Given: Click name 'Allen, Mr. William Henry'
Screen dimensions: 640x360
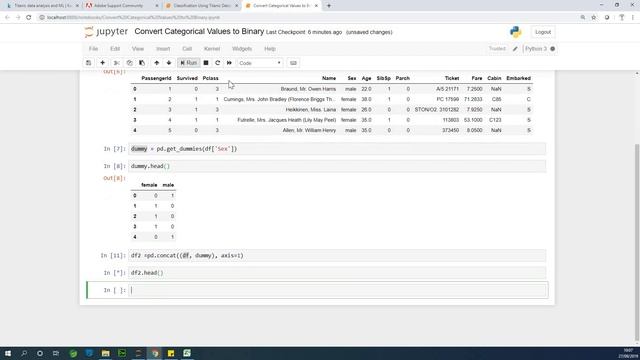Looking at the screenshot, I should pos(309,130).
